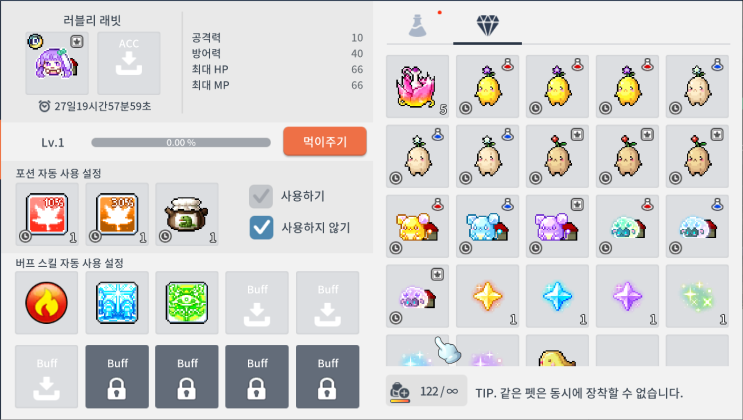Click the 122/∞ pet inventory expand icon

coord(399,392)
